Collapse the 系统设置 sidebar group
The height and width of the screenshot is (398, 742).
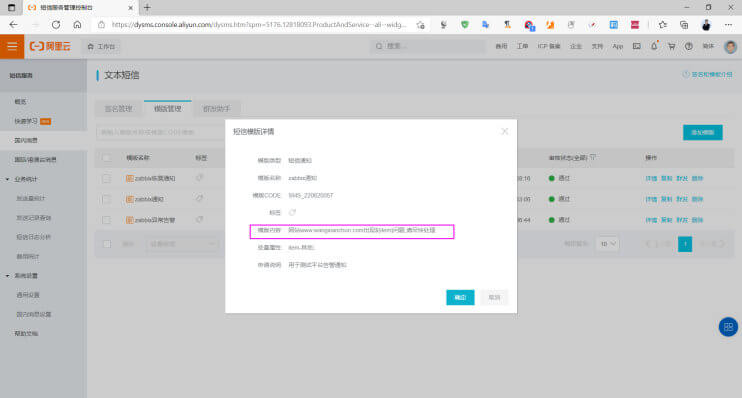[7, 275]
